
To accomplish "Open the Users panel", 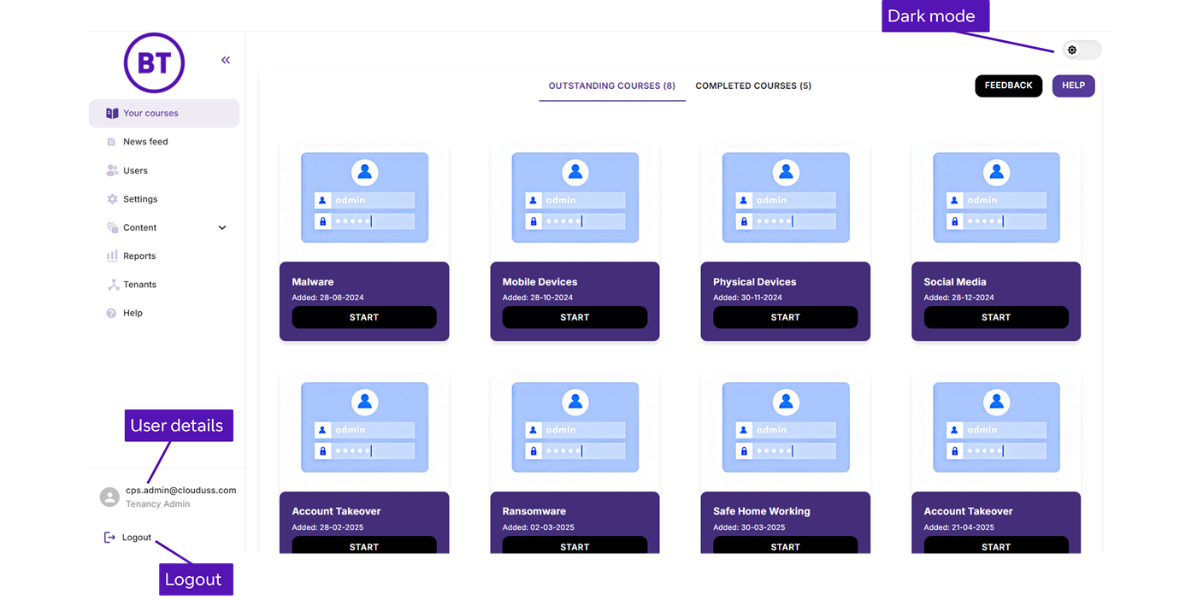I will 110,170.
